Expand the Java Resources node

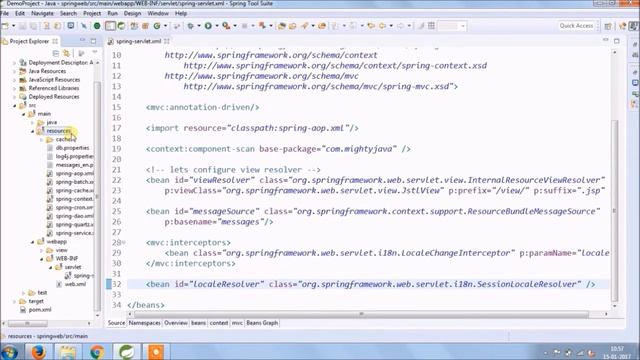(15, 71)
